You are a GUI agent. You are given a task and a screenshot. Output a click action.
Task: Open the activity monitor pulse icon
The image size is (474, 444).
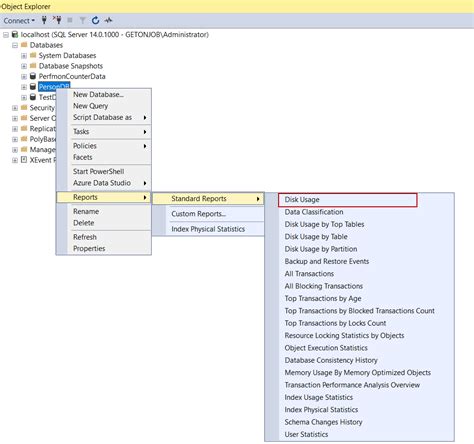point(108,21)
